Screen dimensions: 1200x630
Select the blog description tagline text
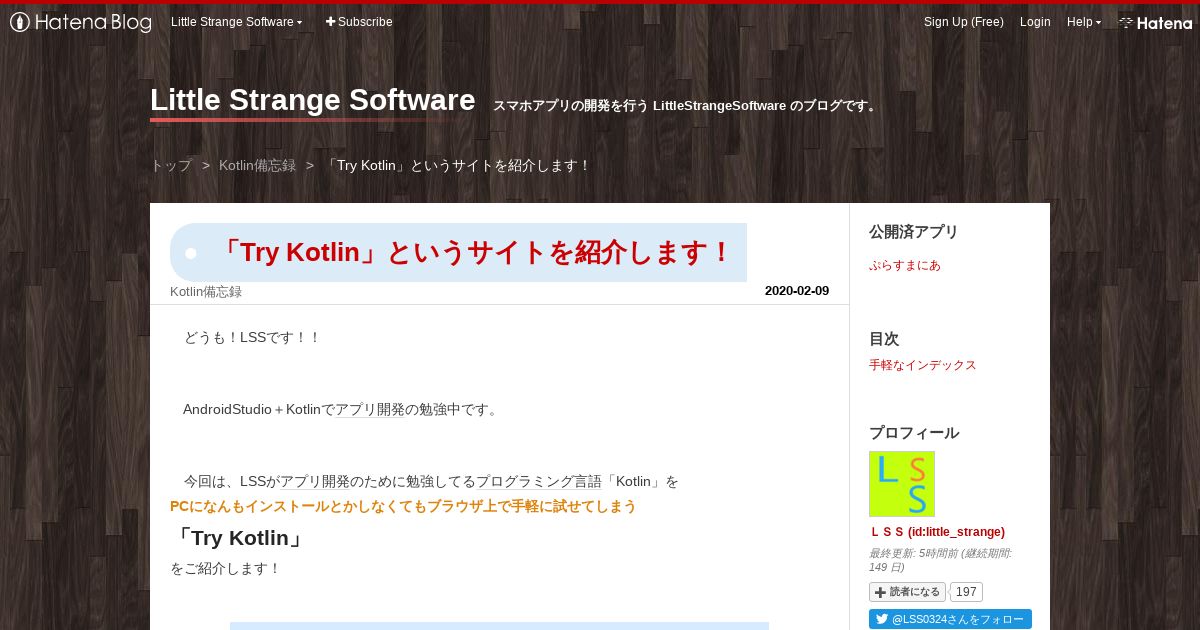686,106
